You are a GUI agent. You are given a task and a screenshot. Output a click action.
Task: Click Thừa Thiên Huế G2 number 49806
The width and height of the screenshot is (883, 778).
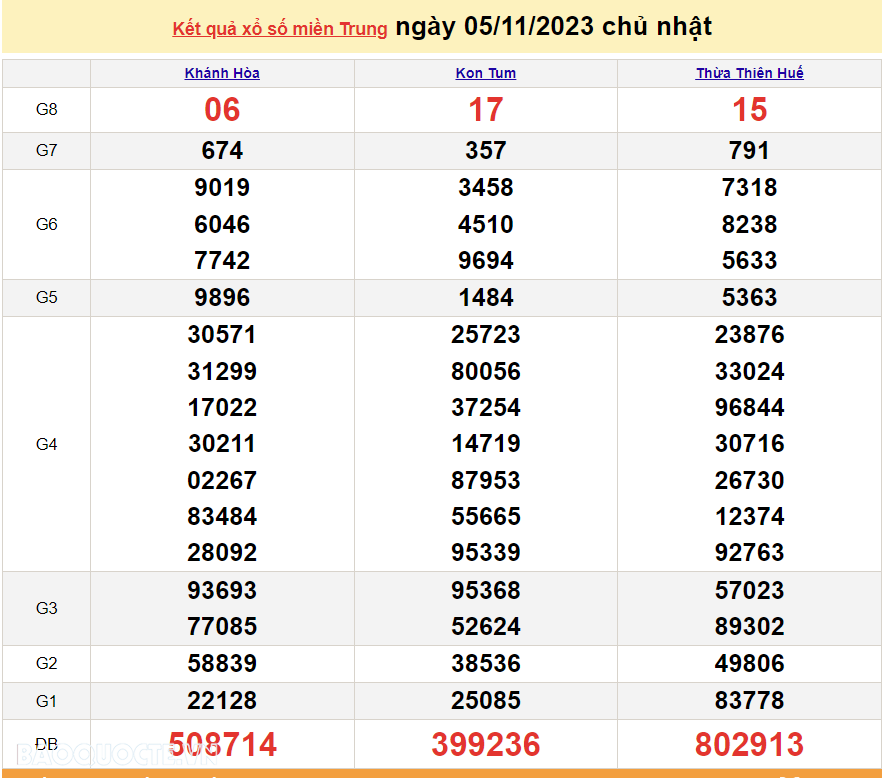click(x=749, y=664)
